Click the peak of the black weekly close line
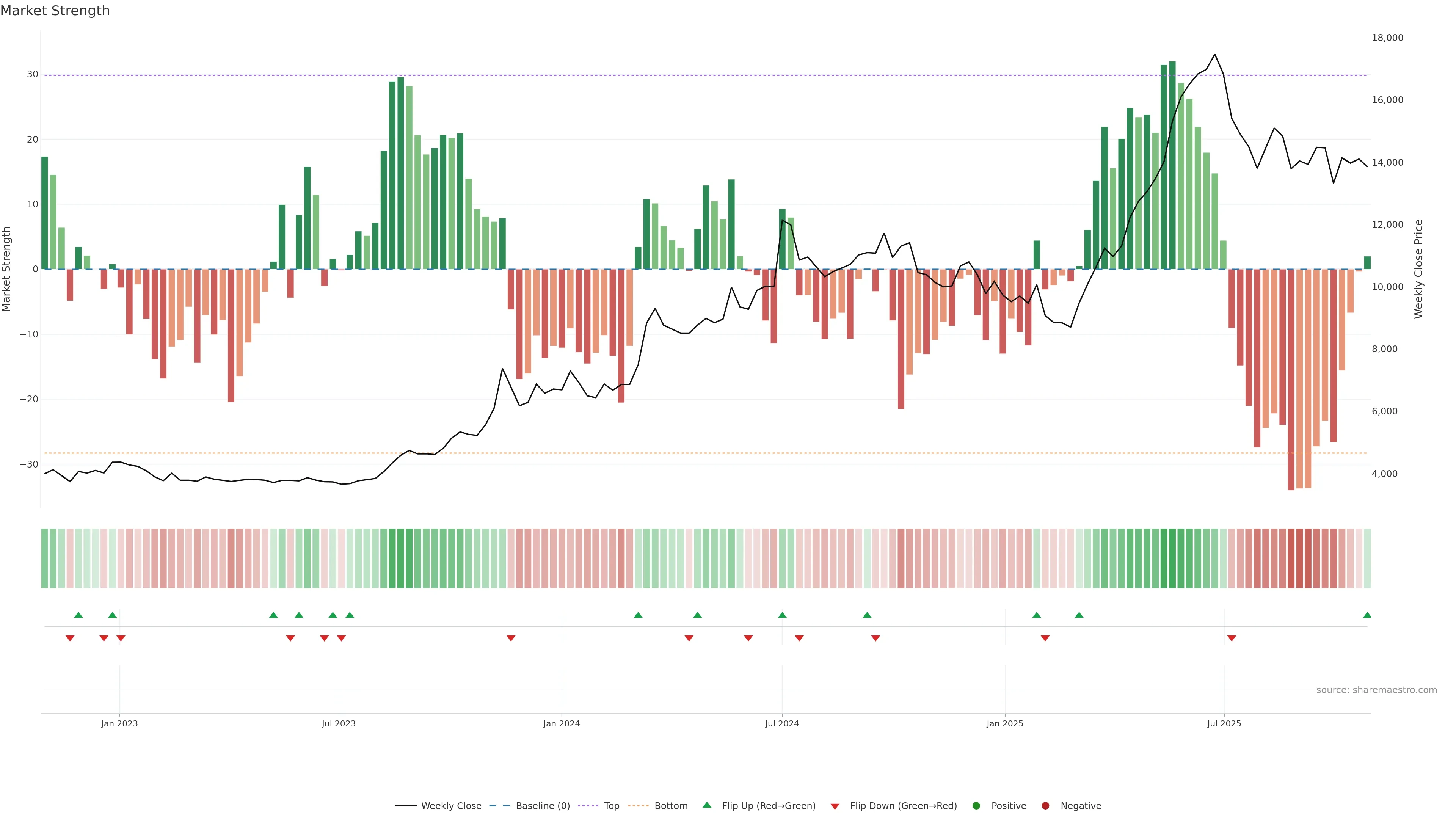The height and width of the screenshot is (819, 1456). (x=1214, y=55)
